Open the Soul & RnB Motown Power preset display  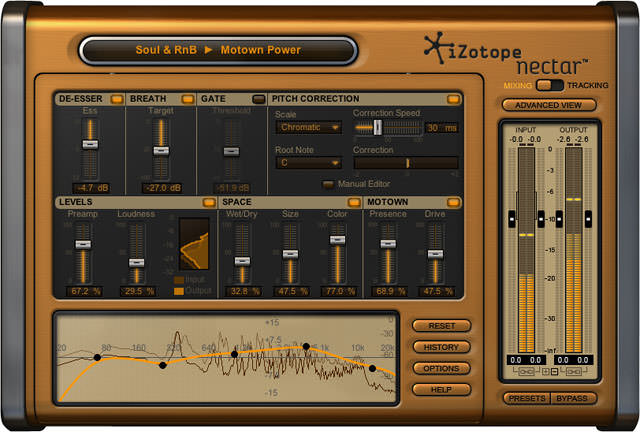218,50
